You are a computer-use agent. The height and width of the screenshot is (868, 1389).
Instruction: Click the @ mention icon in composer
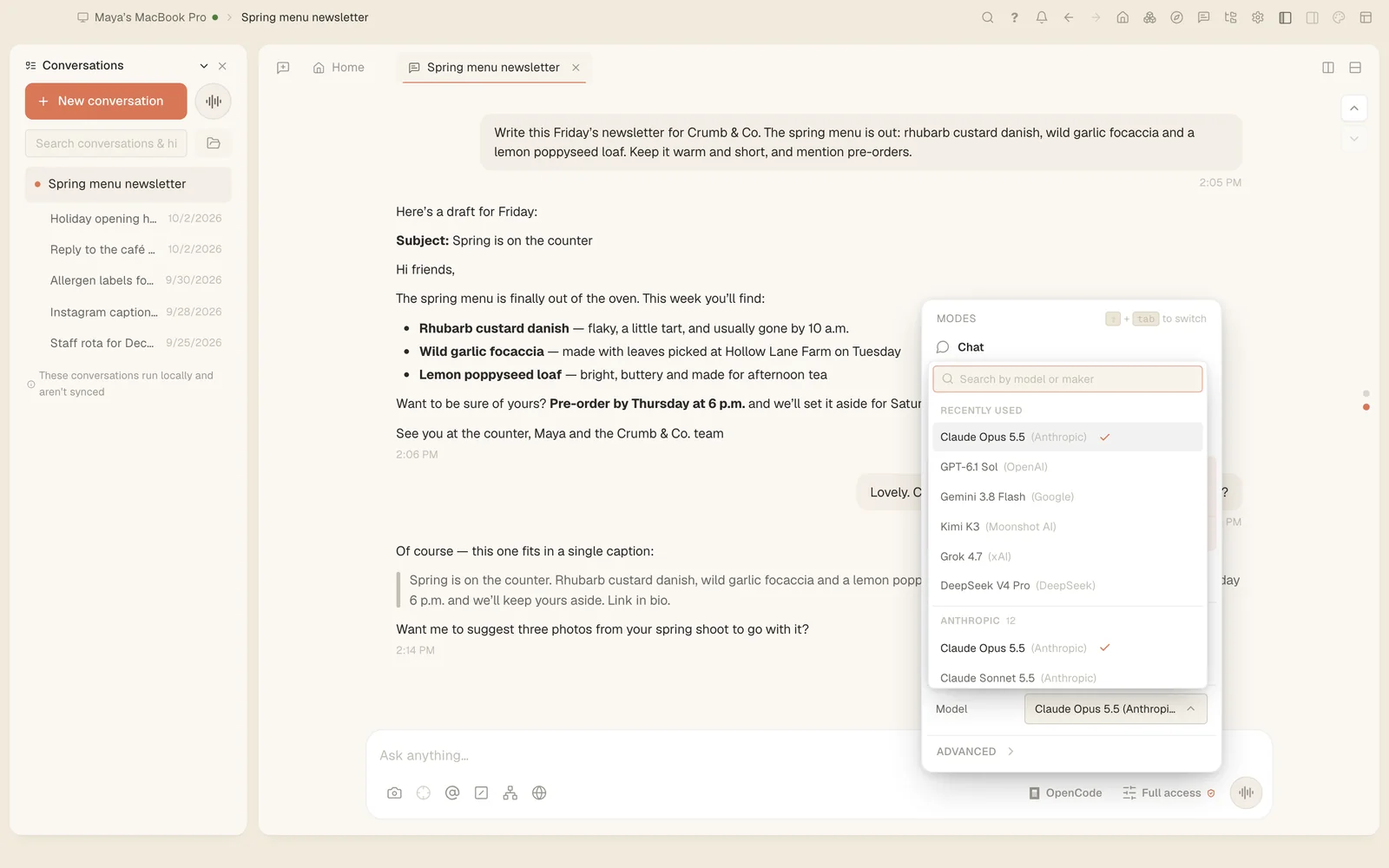click(452, 792)
